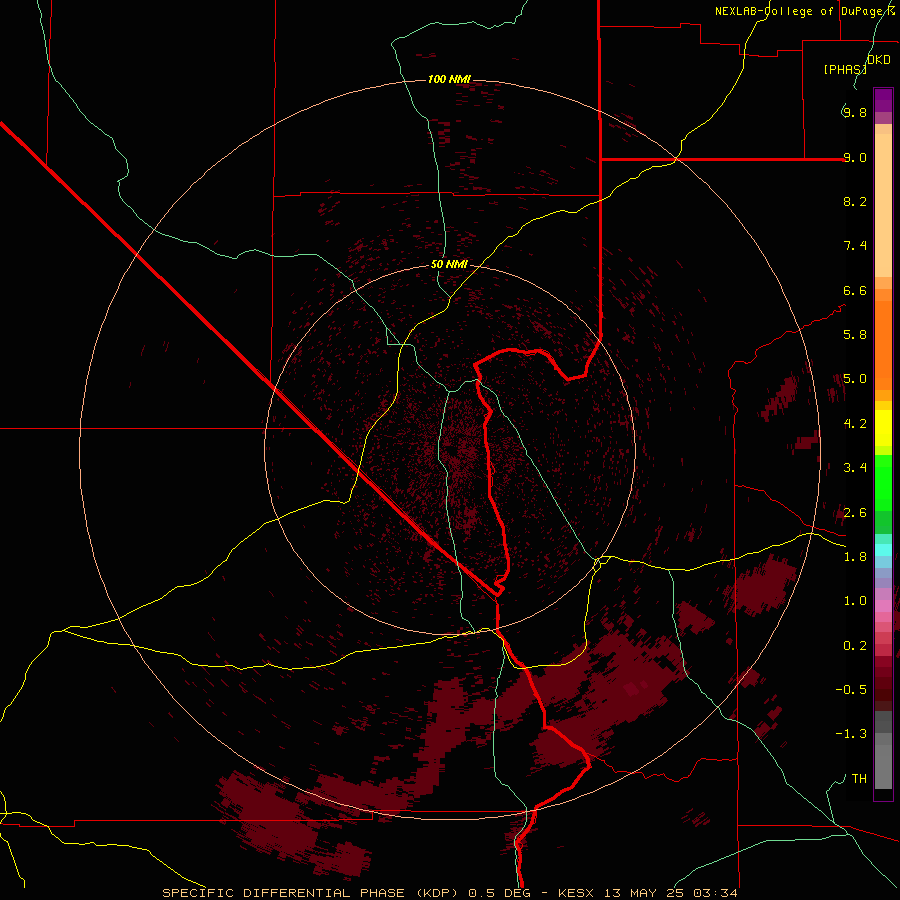Click the 1.0 legend value
900x900 pixels.
[855, 601]
